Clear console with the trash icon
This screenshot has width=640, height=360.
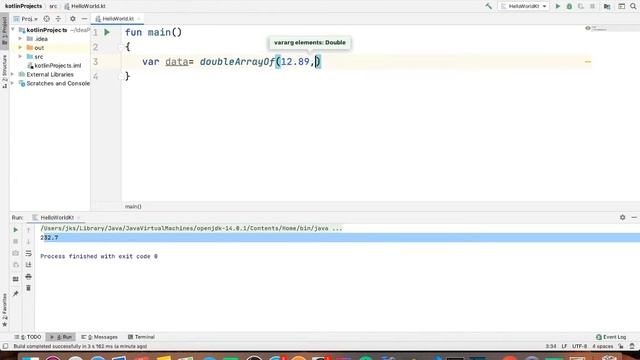coord(29,288)
